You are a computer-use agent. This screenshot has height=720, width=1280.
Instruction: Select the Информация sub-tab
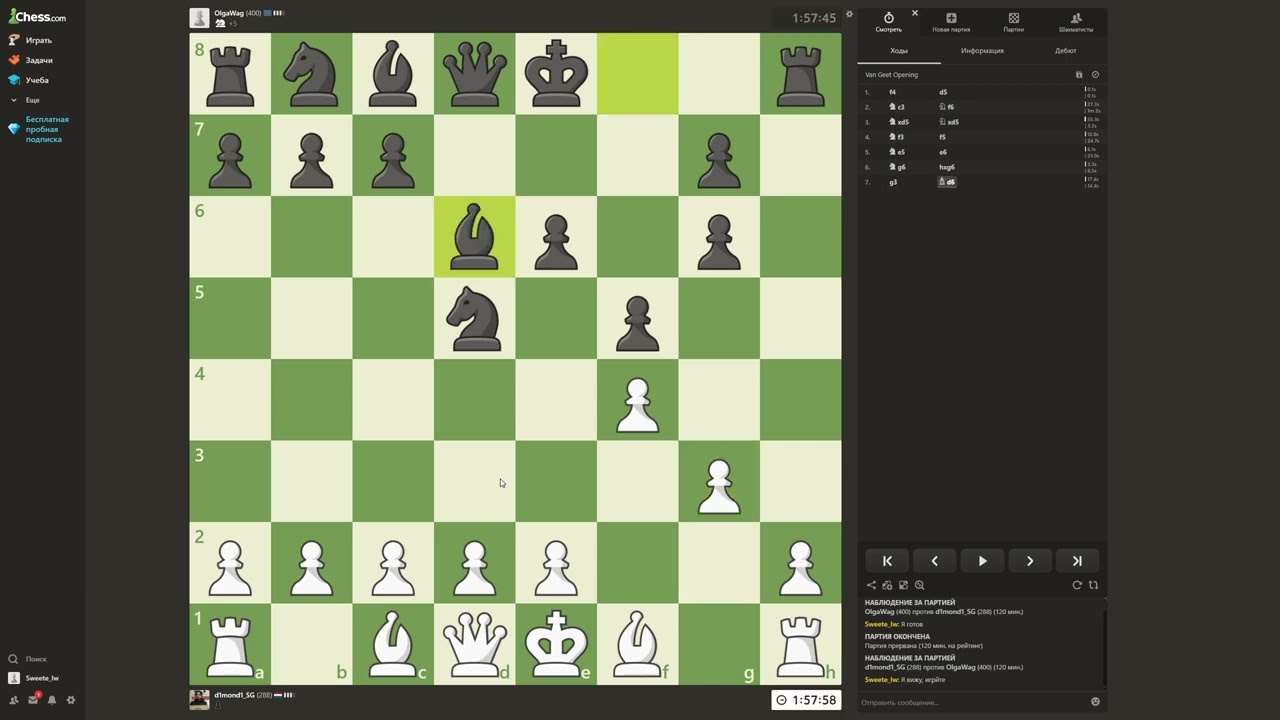point(982,50)
